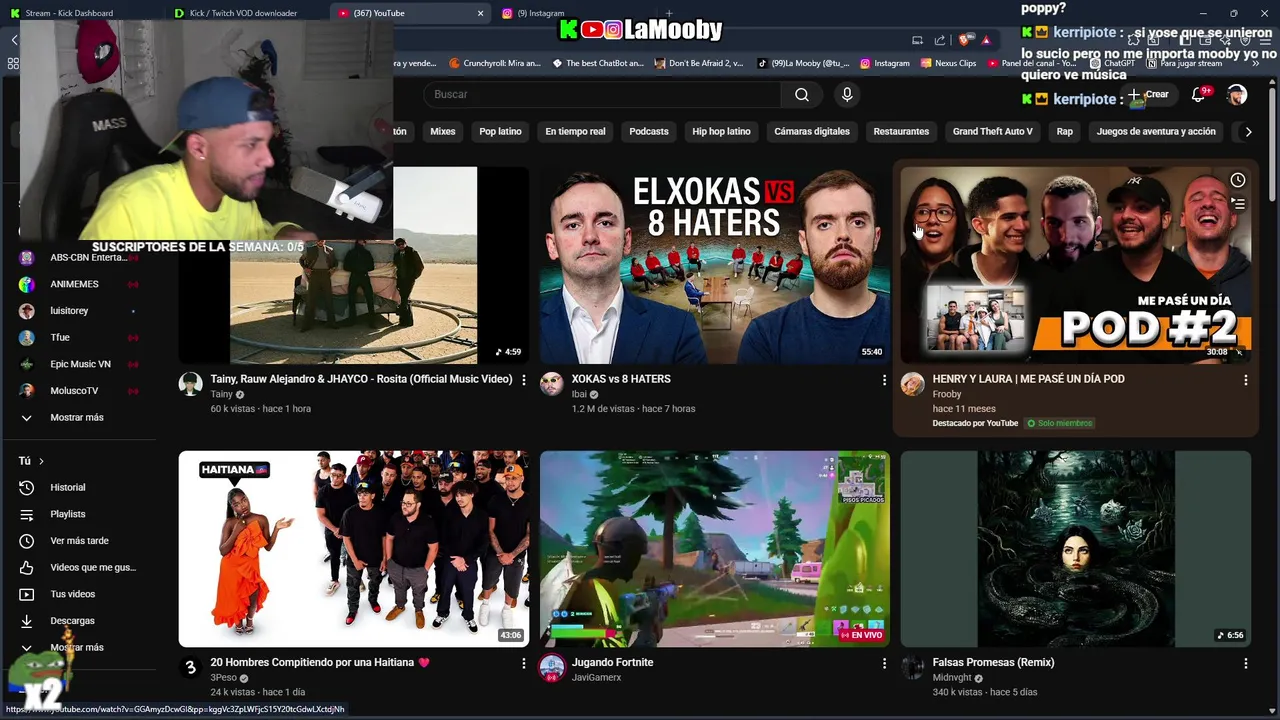Open ELXOKAS vs 8 HATERS thumbnail
This screenshot has width=1280, height=720.
tap(715, 265)
